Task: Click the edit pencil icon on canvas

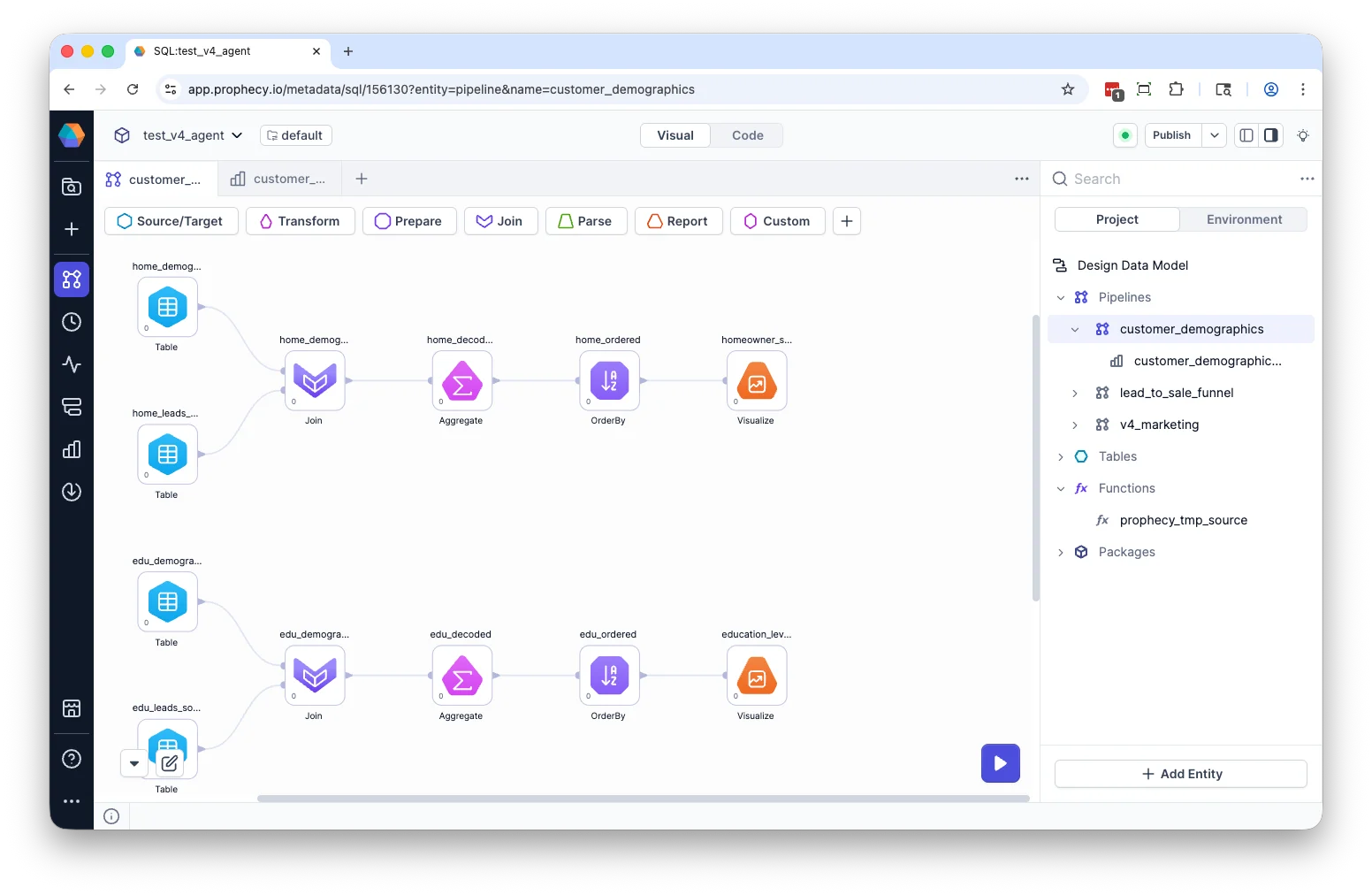Action: [x=170, y=763]
